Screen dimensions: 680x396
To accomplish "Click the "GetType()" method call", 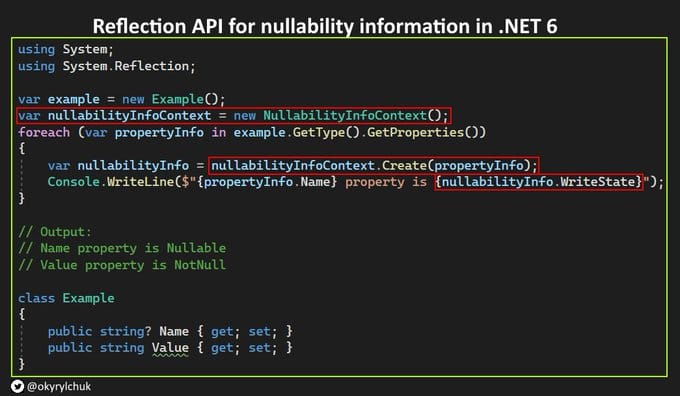I will coord(326,132).
